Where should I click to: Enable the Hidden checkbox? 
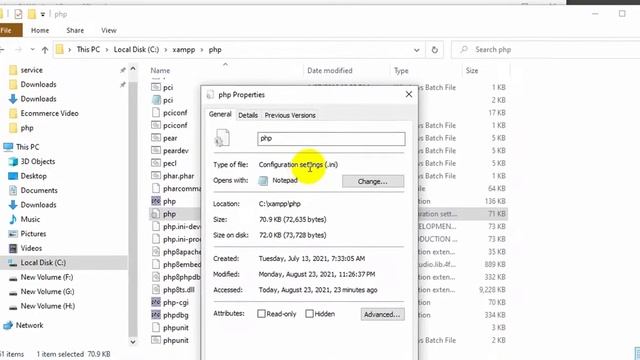point(309,313)
